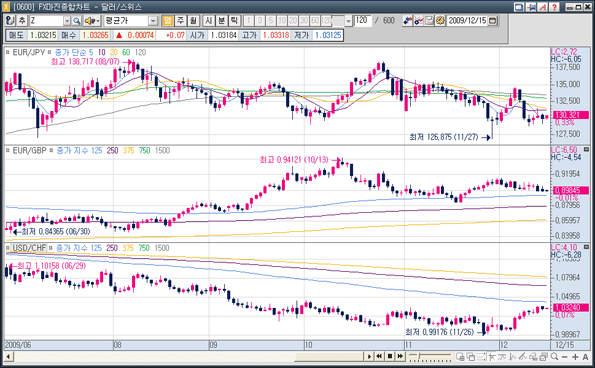
Task: Click the stacked-windows icon left of magnifier
Action: pyautogui.click(x=543, y=357)
